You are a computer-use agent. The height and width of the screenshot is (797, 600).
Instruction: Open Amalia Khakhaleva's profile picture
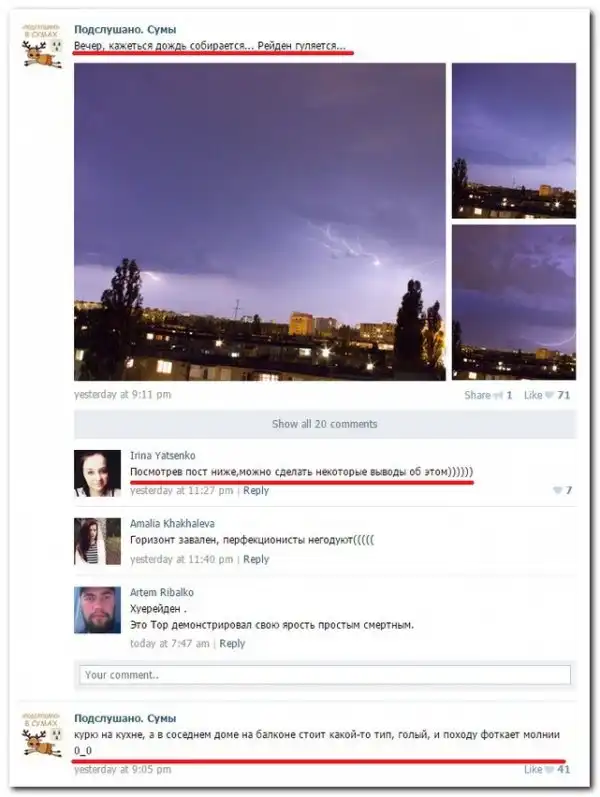(98, 541)
